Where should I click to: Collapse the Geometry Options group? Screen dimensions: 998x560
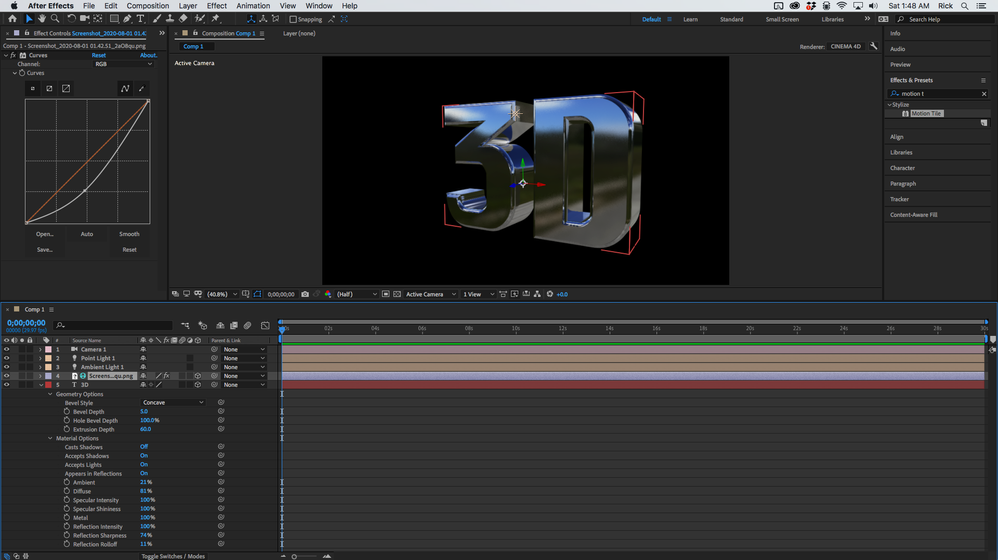(51, 394)
